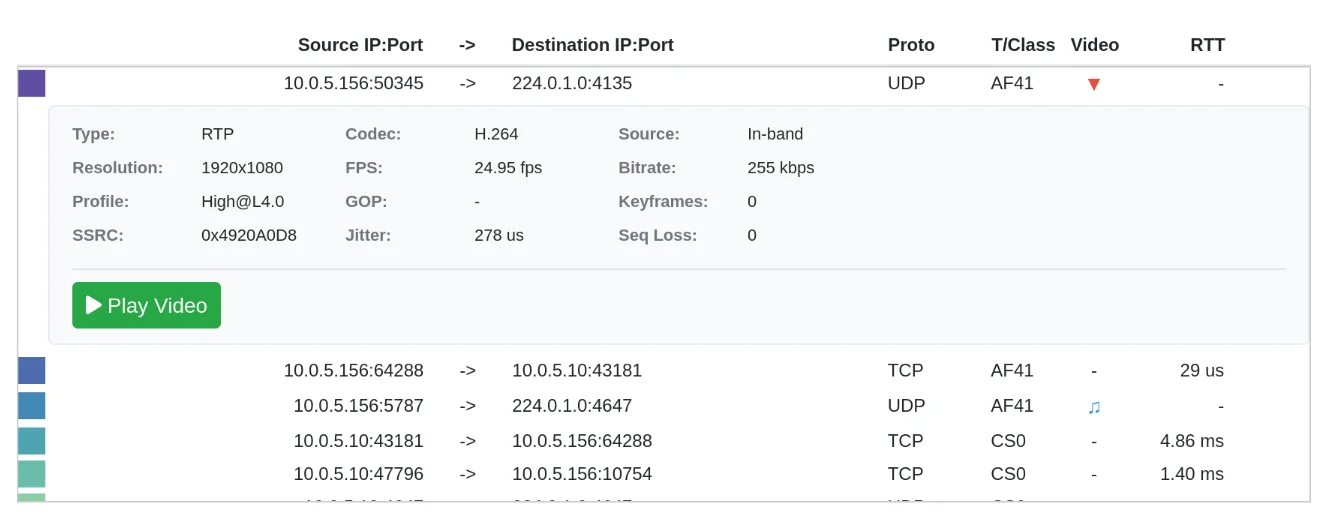
Task: Sort by Source IP:Port column header
Action: pyautogui.click(x=360, y=45)
